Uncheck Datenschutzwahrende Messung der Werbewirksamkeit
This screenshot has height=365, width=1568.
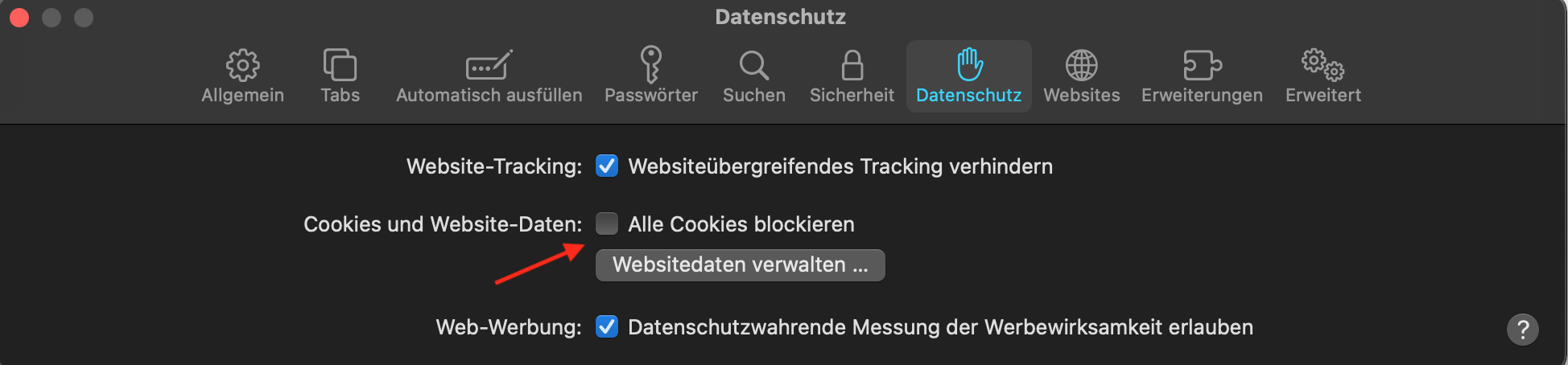coord(607,326)
